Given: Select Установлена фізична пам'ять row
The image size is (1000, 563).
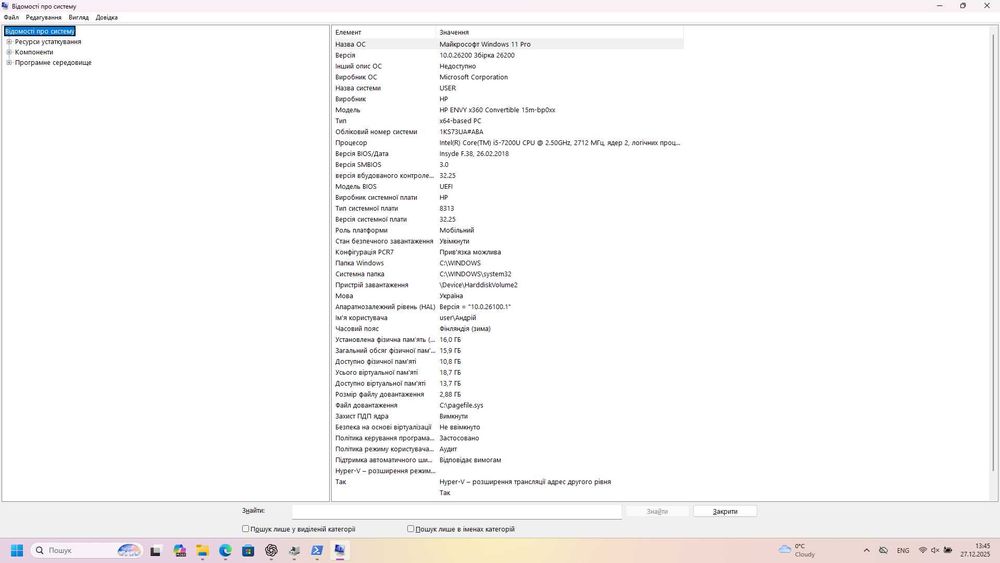Looking at the screenshot, I should point(508,339).
